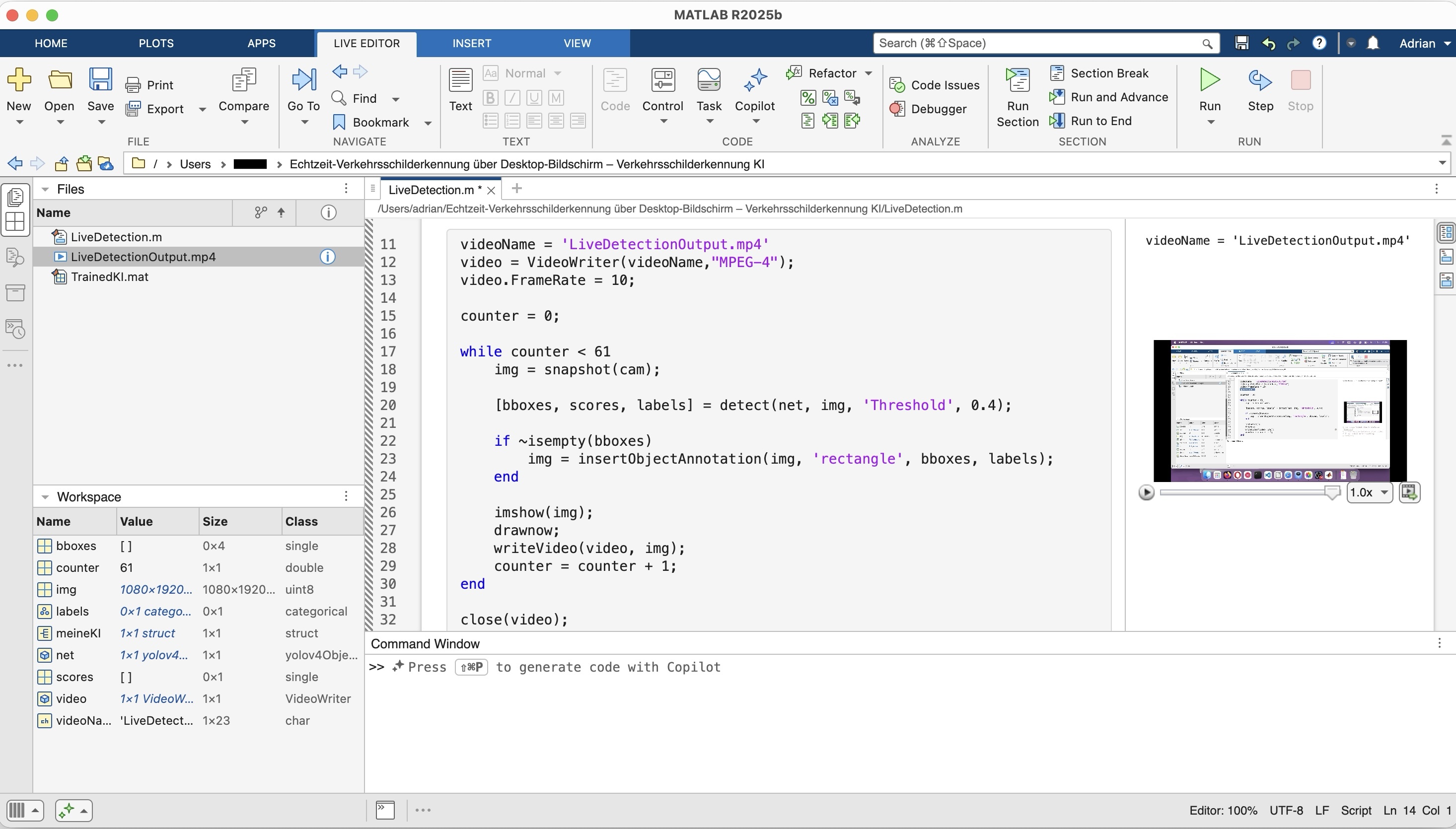Open playback speed 1.0x dropdown

tap(1369, 492)
